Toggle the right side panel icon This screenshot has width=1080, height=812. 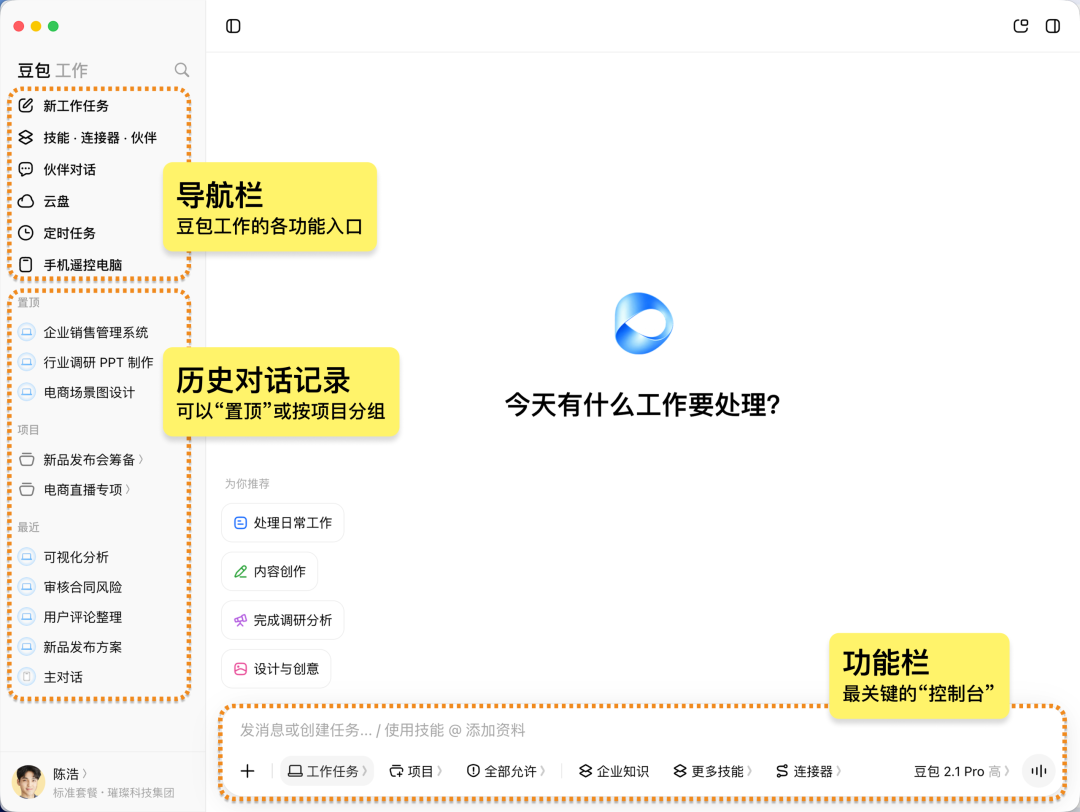[x=1052, y=26]
